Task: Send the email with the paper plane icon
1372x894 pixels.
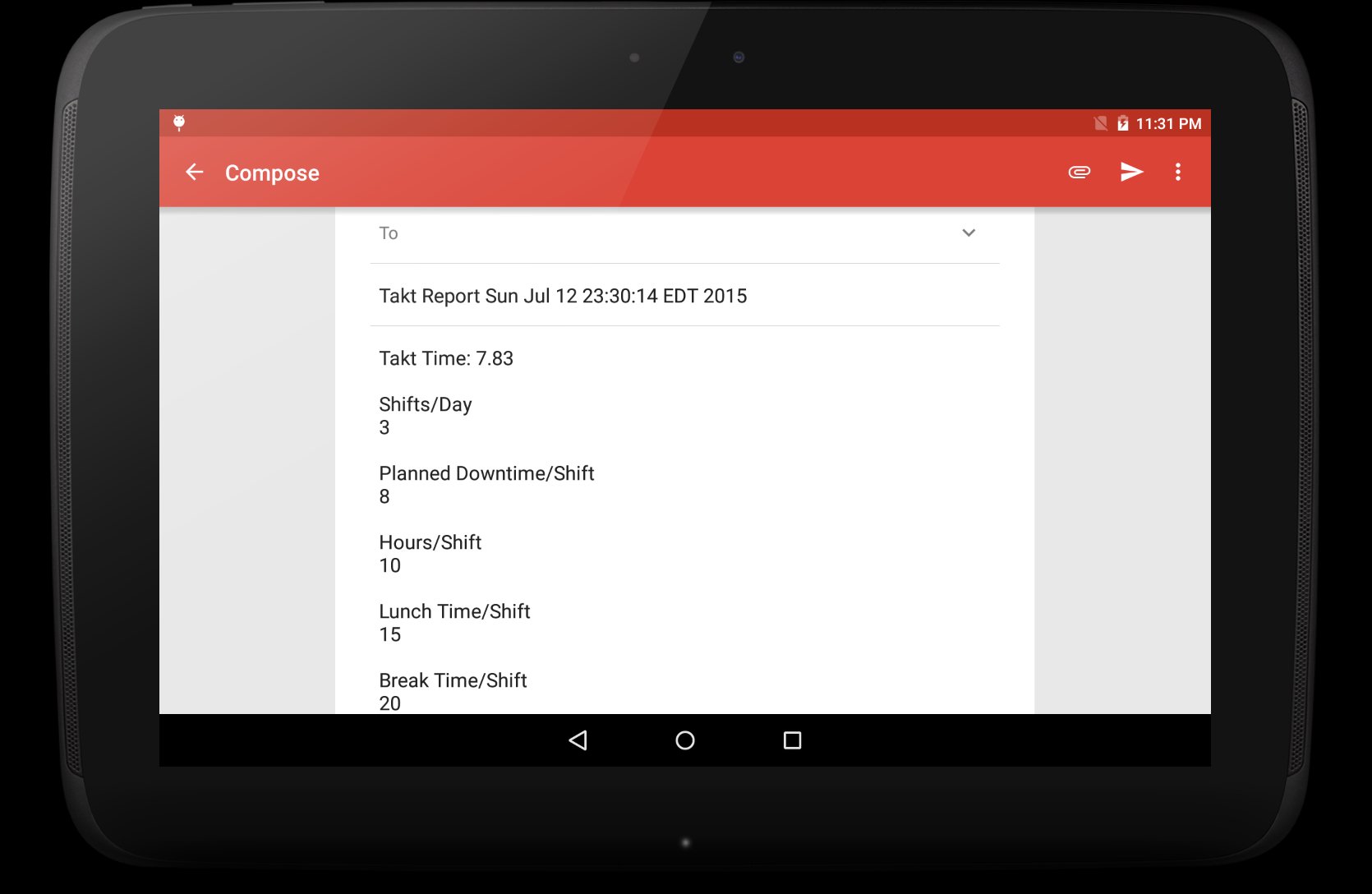Action: [1131, 172]
